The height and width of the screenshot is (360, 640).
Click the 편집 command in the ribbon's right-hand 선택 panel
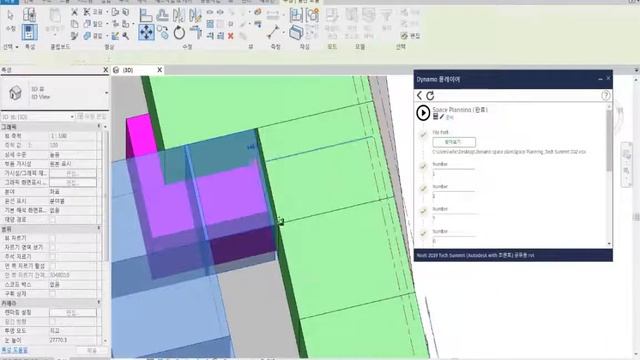click(x=411, y=36)
